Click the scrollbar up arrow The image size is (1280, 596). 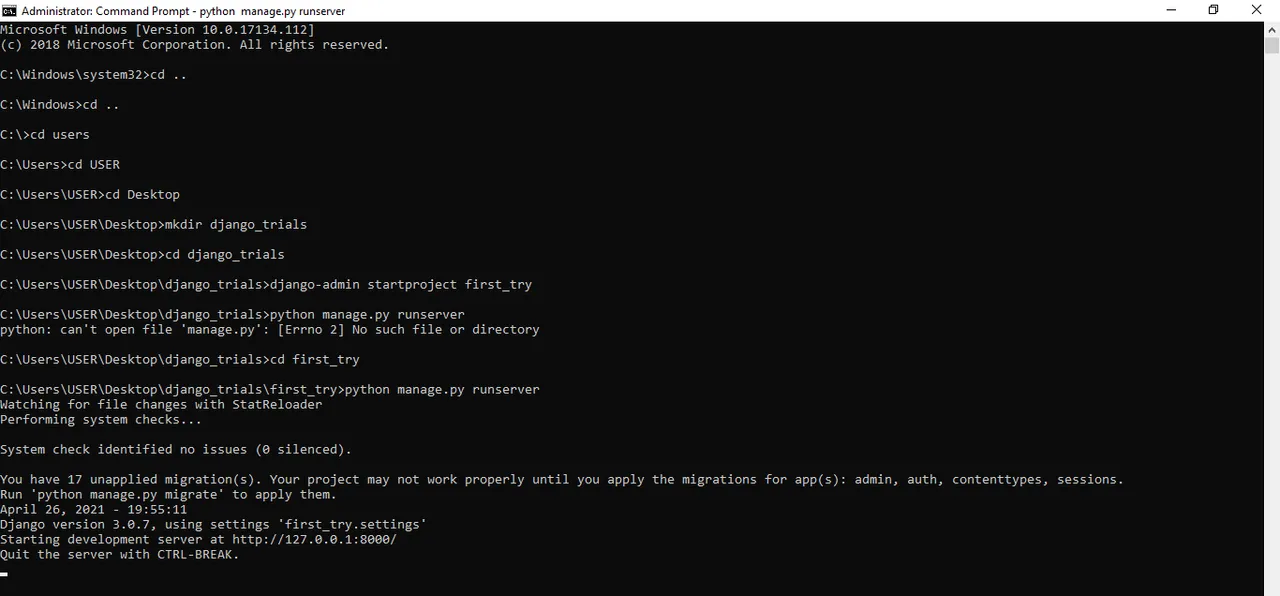pos(1271,29)
